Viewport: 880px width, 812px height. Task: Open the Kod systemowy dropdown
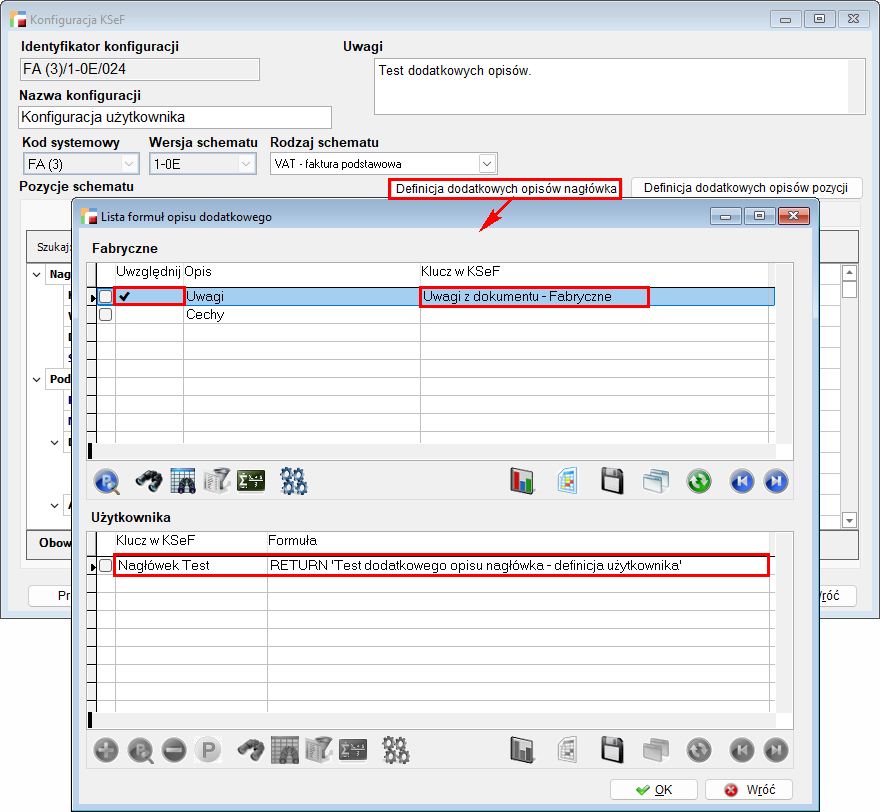tap(129, 163)
